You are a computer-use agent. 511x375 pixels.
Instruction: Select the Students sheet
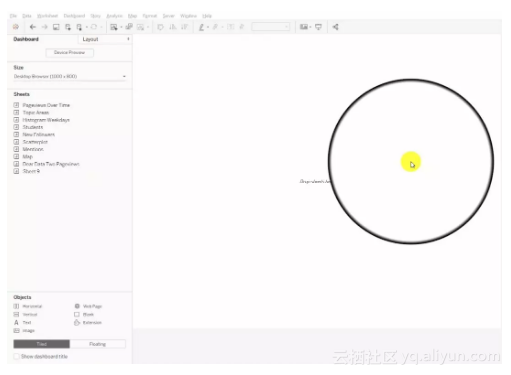tap(28, 127)
